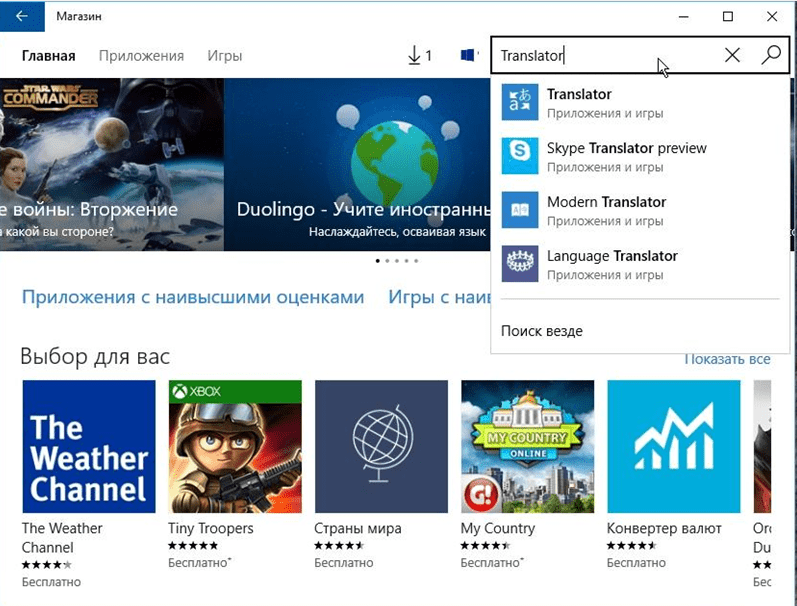Screen dimensions: 797x606
Task: Open Приложения с наивысшими оценками link
Action: [x=193, y=297]
